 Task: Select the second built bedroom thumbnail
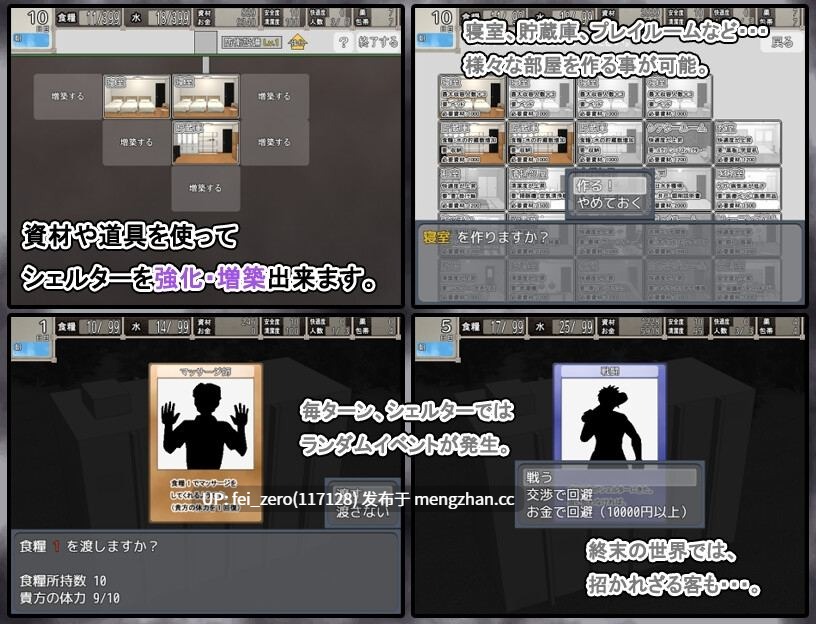[x=206, y=96]
